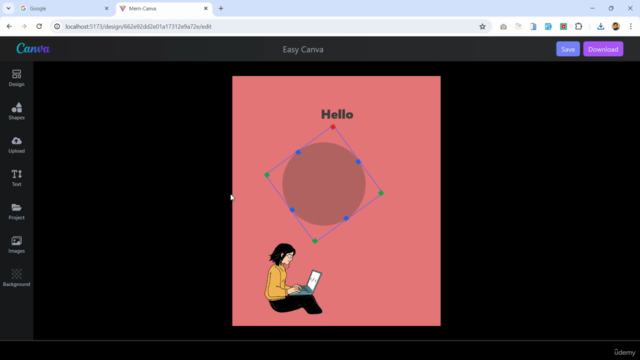
Task: Open the tab search dropdown arrow
Action: coord(8,8)
